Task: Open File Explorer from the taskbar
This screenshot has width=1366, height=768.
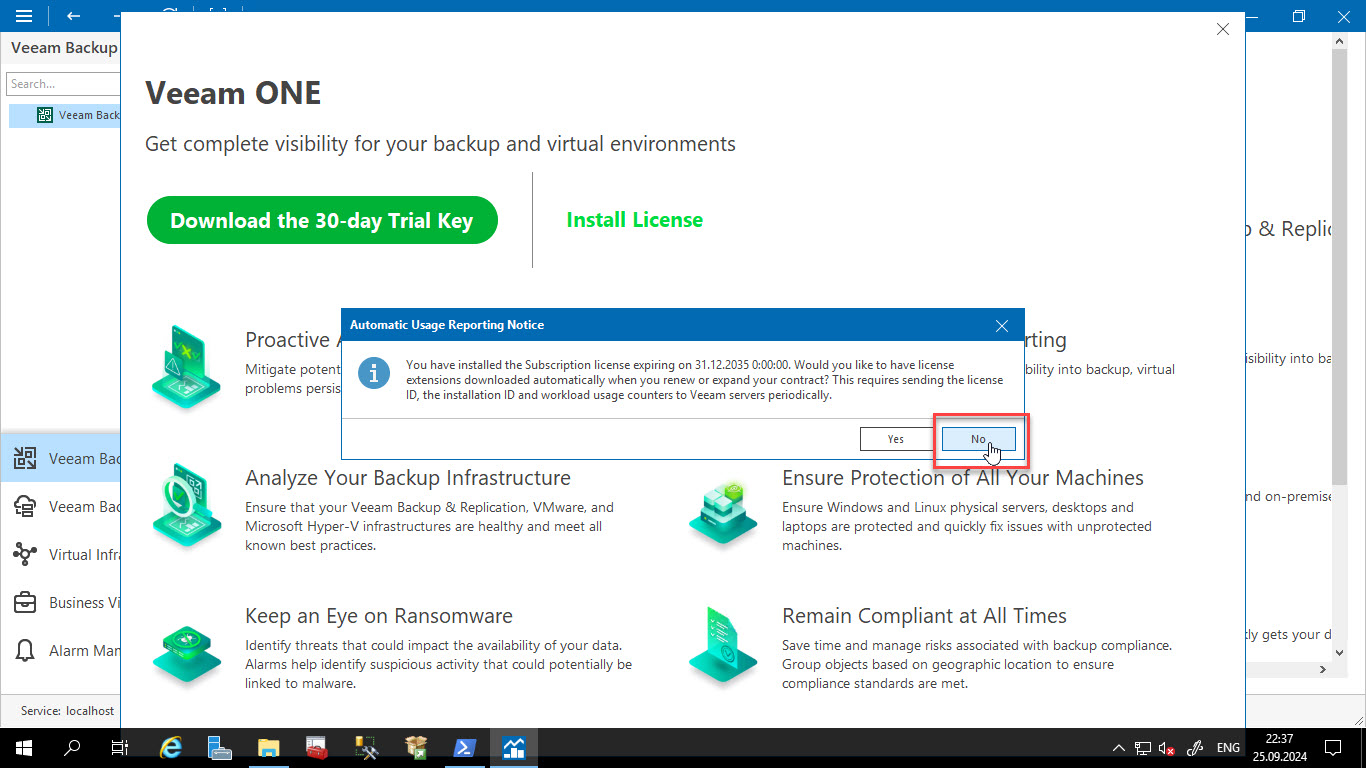Action: coord(268,747)
